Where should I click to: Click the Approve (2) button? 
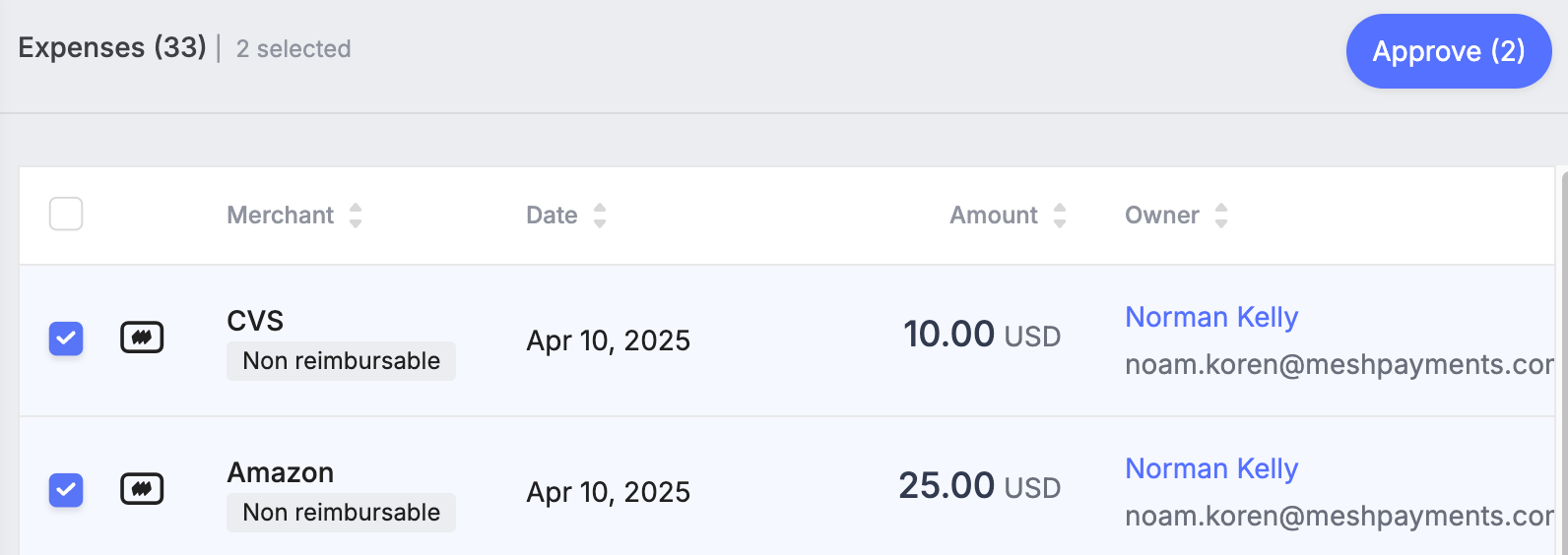pos(1449,51)
